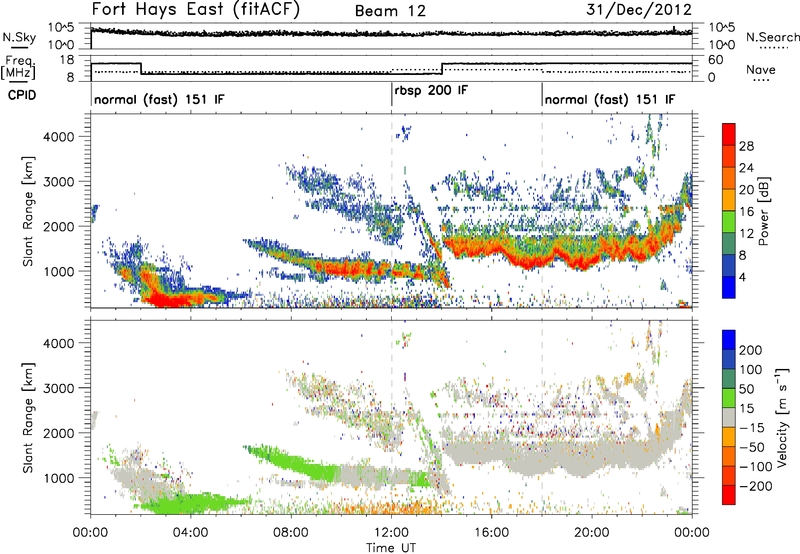The height and width of the screenshot is (554, 800).
Task: Click the "Time UT" axis label
Action: 391,548
